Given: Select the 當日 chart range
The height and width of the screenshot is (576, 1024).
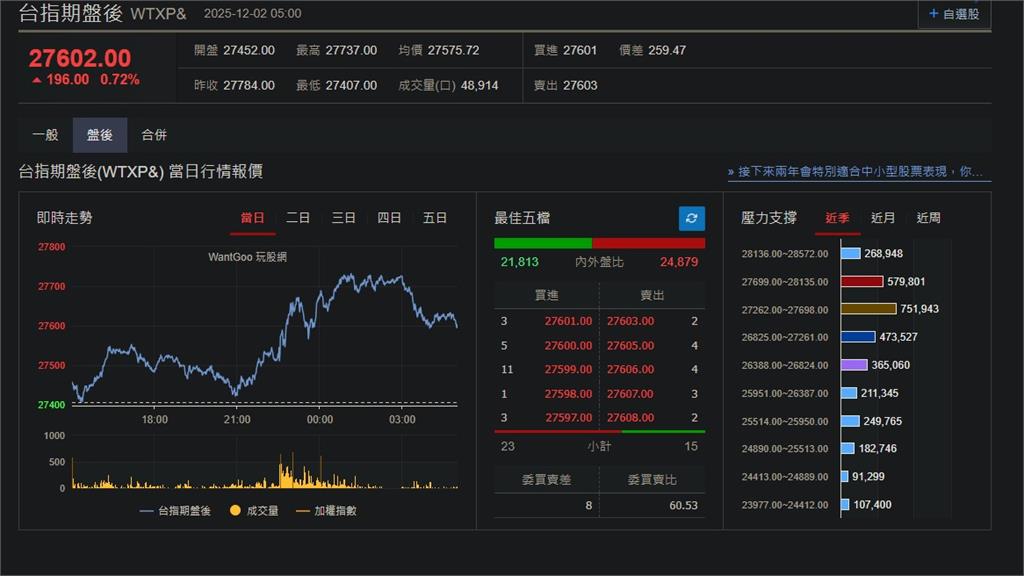Looking at the screenshot, I should click(252, 218).
